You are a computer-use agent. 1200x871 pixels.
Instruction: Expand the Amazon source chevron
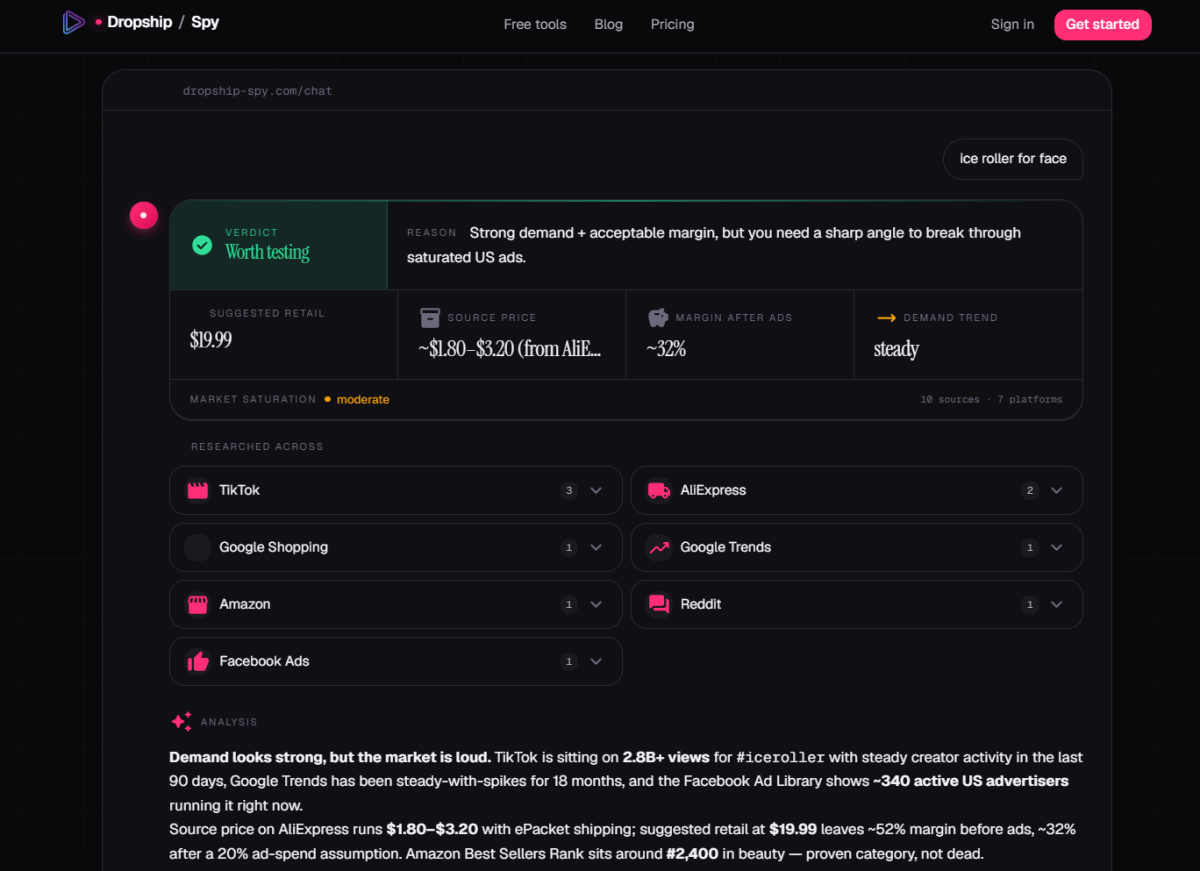[596, 604]
